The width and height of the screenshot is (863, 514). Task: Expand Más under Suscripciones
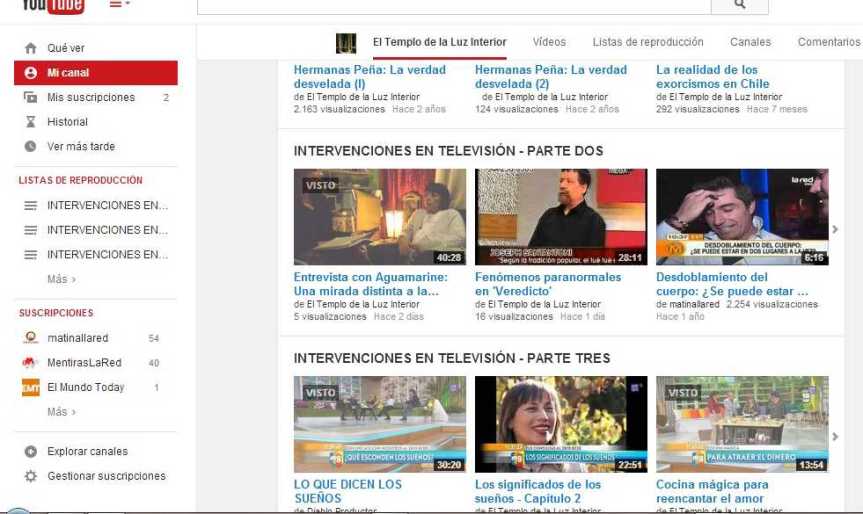pos(61,412)
